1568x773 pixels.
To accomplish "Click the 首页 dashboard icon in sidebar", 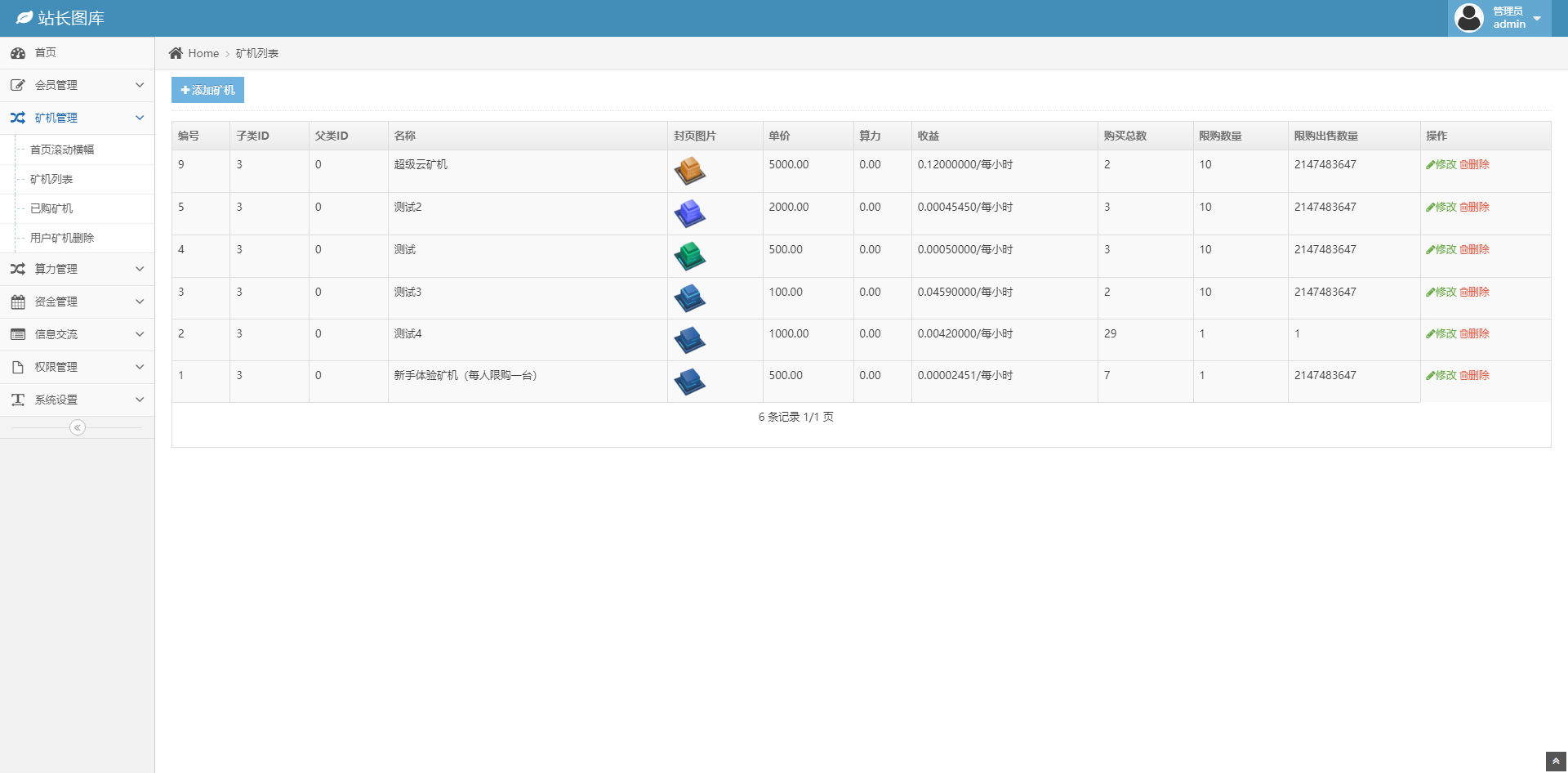I will click(x=18, y=53).
